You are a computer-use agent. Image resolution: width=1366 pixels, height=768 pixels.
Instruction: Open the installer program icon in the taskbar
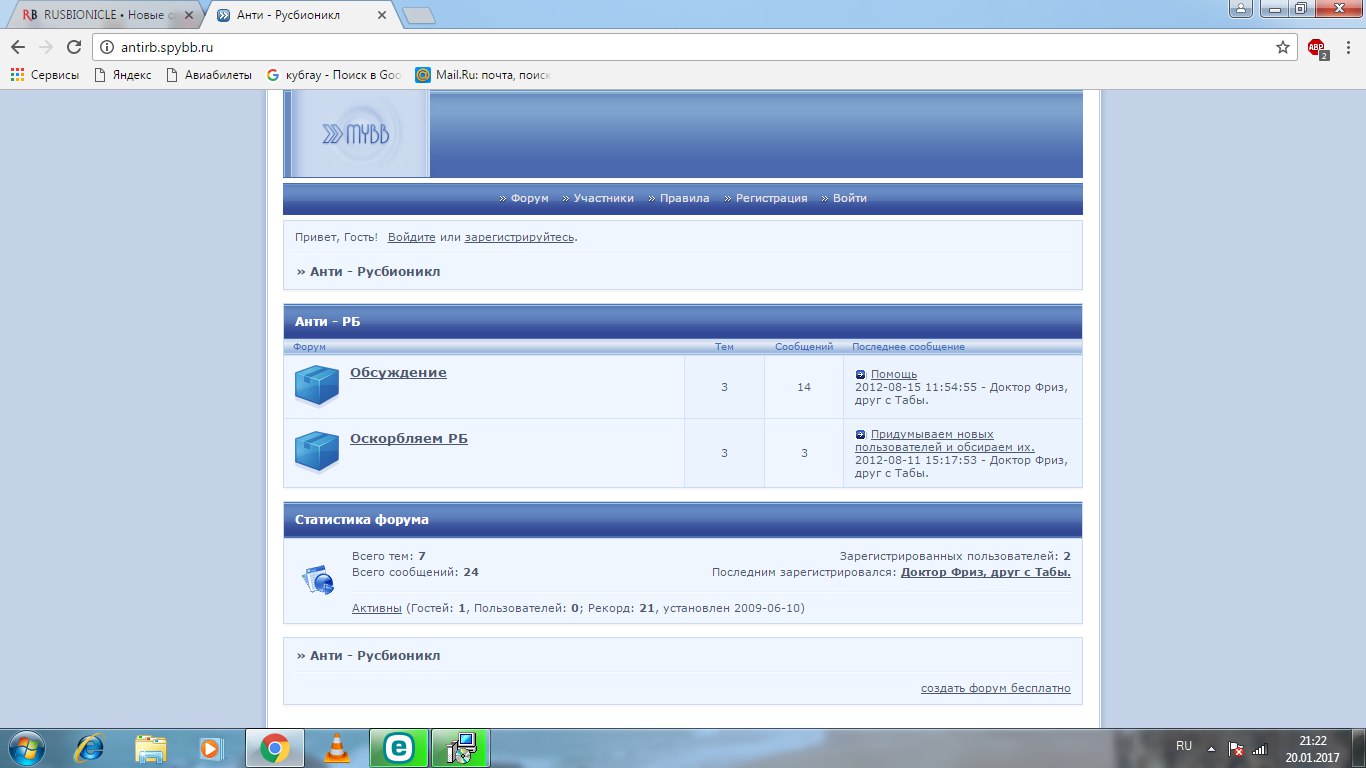point(461,747)
